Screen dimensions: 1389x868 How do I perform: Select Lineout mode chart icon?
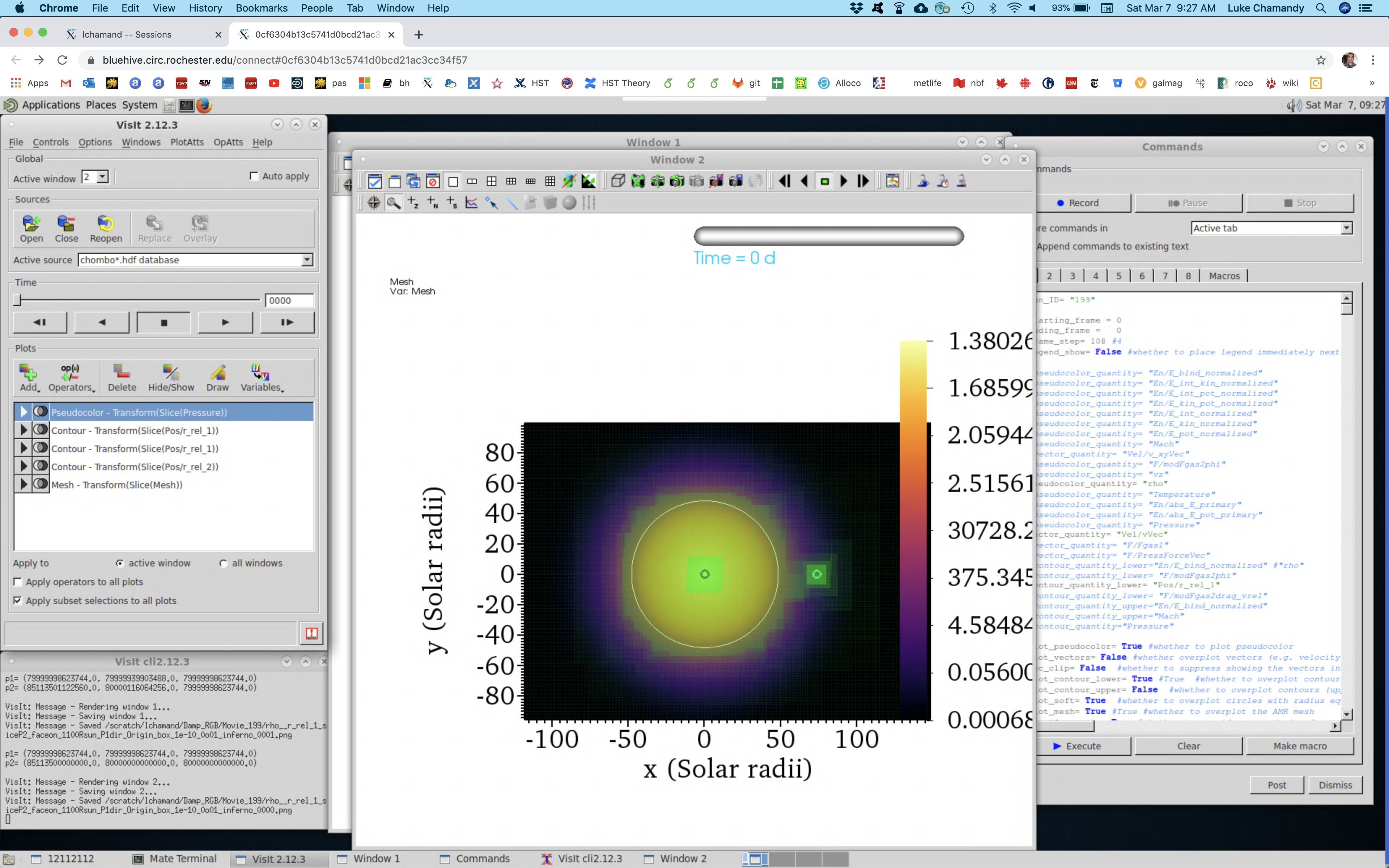472,203
